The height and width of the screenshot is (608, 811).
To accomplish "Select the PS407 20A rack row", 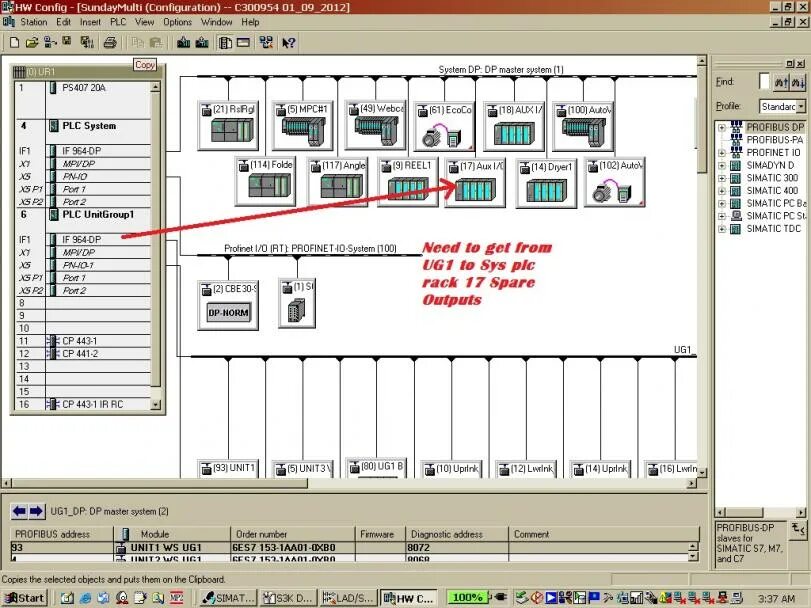I will [x=83, y=100].
